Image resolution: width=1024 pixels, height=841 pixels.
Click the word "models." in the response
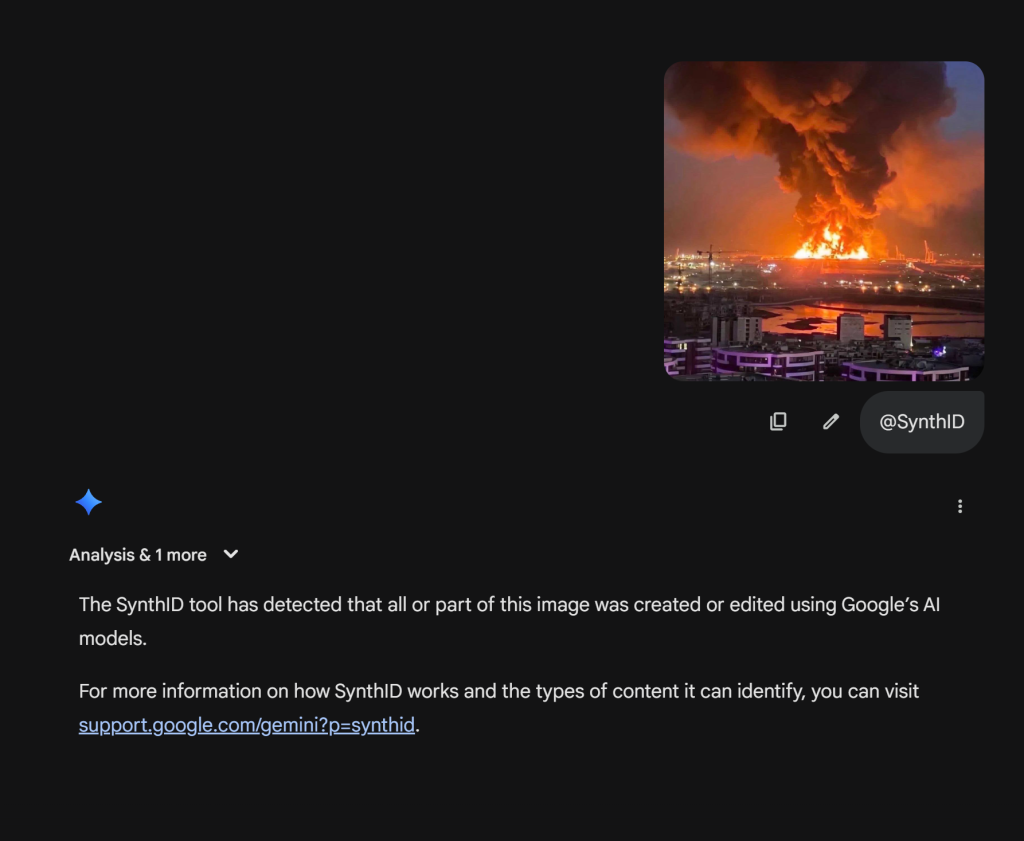113,639
